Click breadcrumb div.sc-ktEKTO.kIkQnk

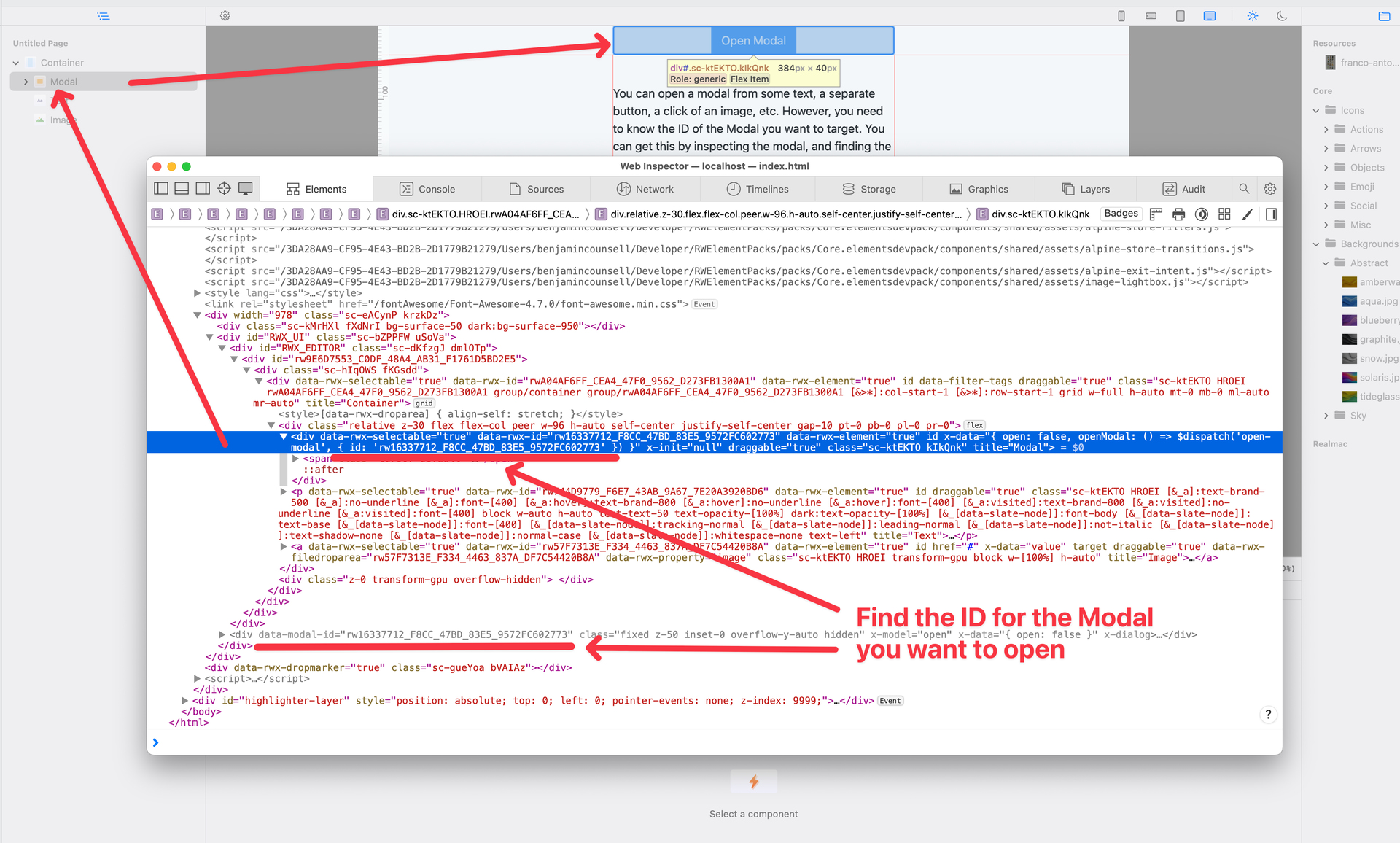pyautogui.click(x=1032, y=214)
